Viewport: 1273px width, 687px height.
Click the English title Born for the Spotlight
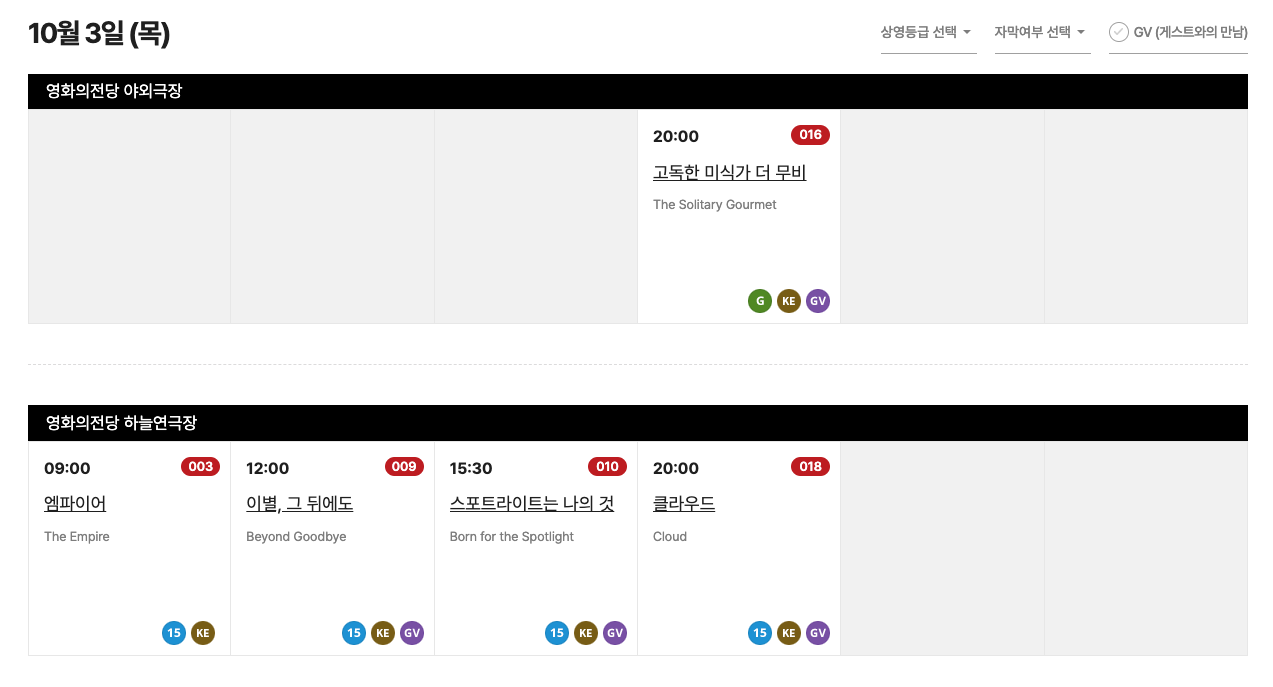[x=512, y=537]
